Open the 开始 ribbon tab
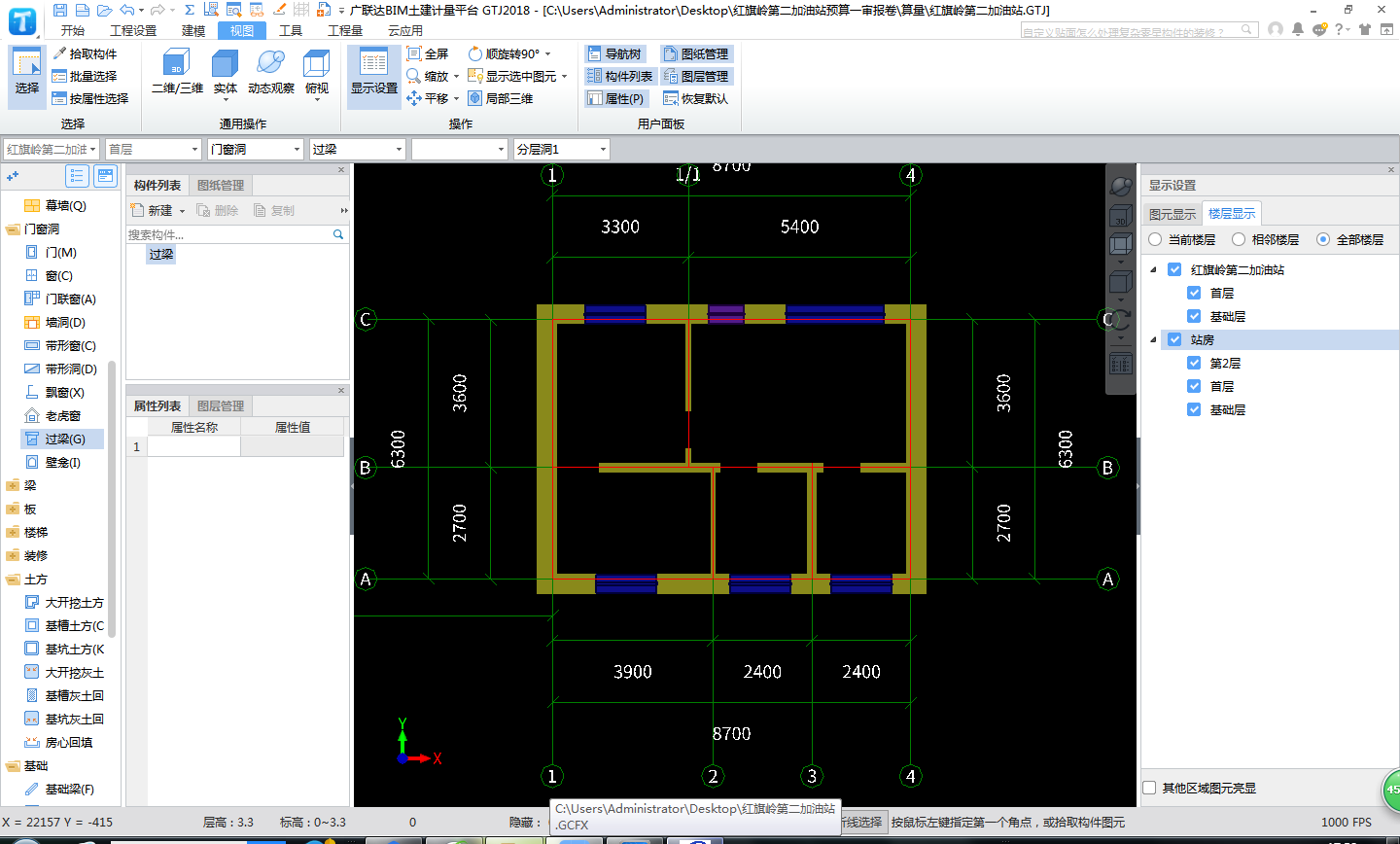Image resolution: width=1400 pixels, height=844 pixels. click(x=73, y=30)
